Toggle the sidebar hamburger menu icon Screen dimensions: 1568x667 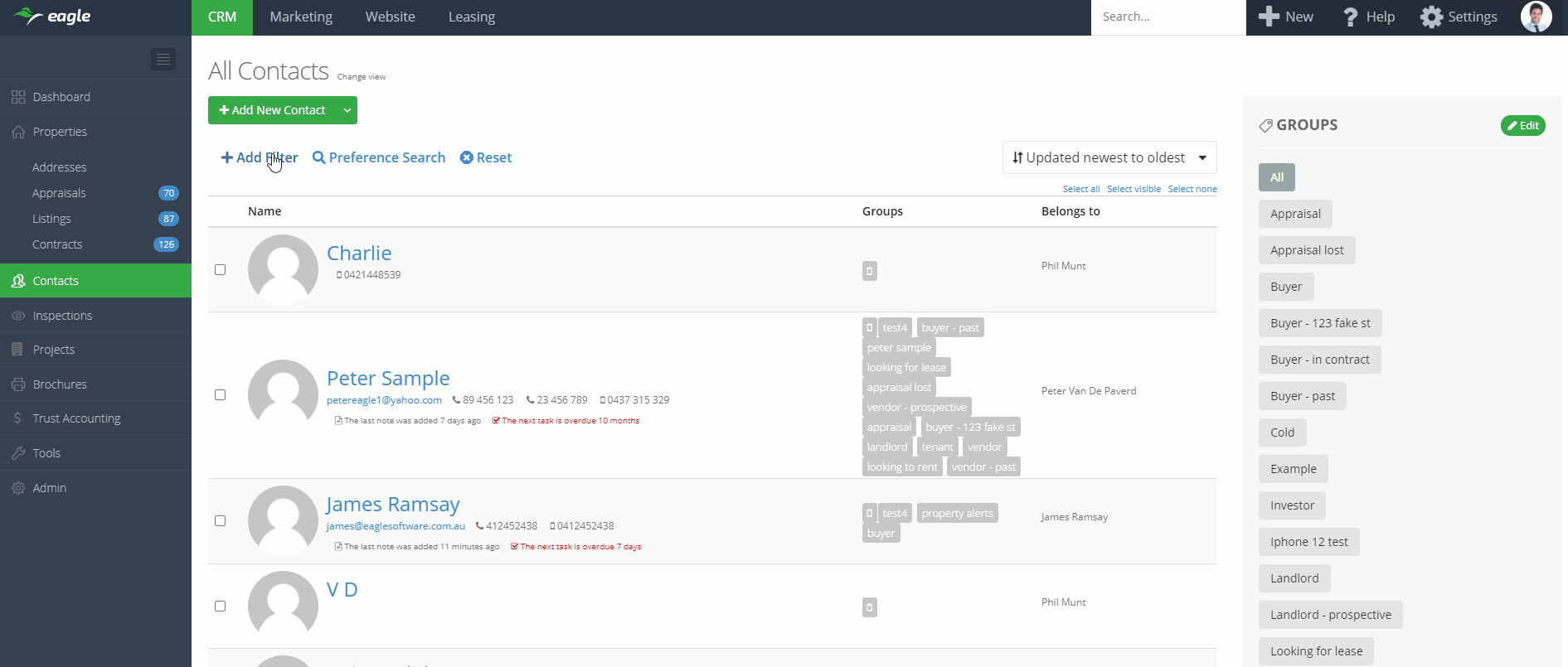pyautogui.click(x=163, y=59)
